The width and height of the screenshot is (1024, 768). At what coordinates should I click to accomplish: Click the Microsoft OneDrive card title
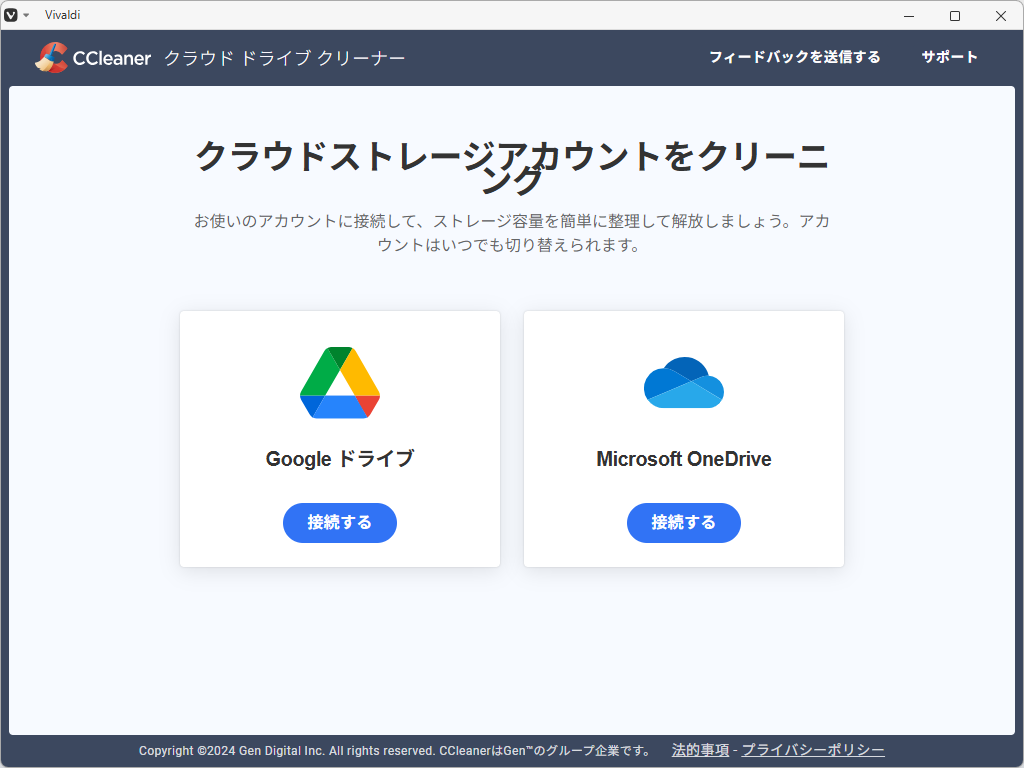pos(684,458)
